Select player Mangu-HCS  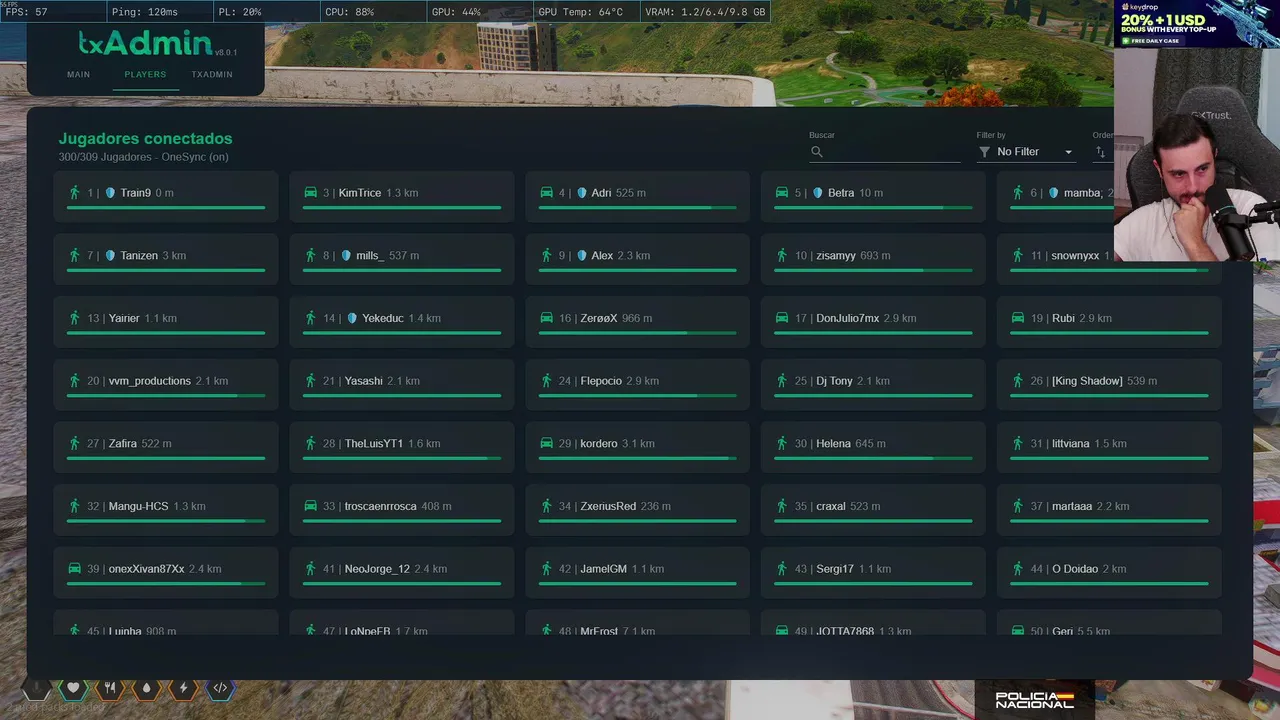coord(166,510)
